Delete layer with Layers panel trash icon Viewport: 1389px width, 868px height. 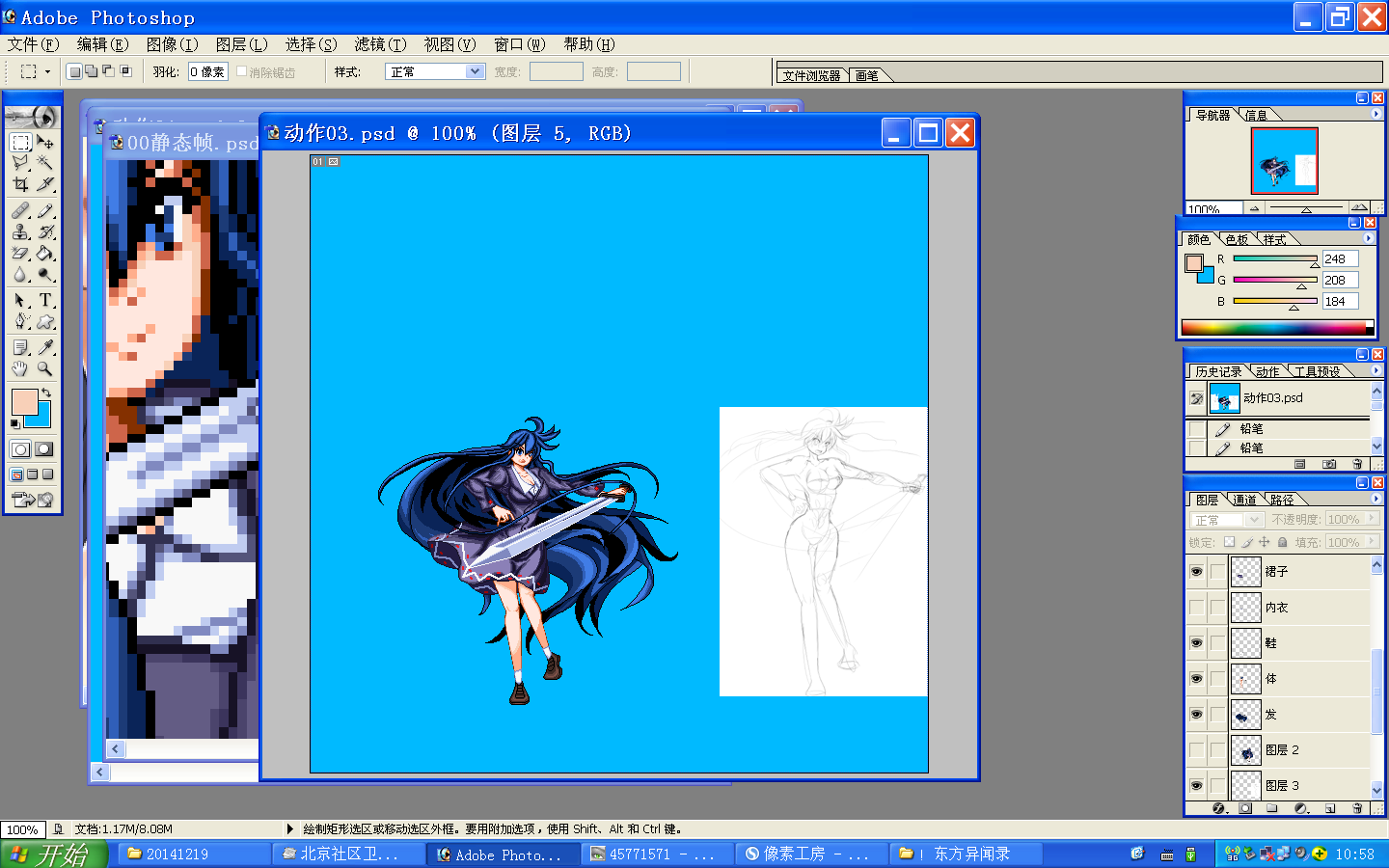1357,808
